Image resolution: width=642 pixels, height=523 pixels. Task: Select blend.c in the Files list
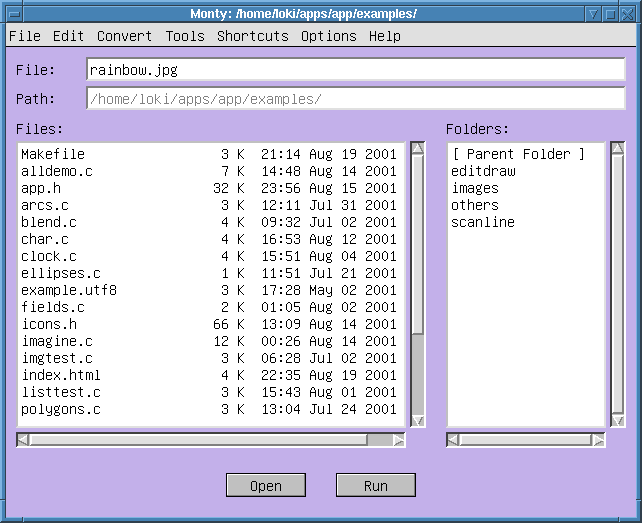click(x=48, y=222)
